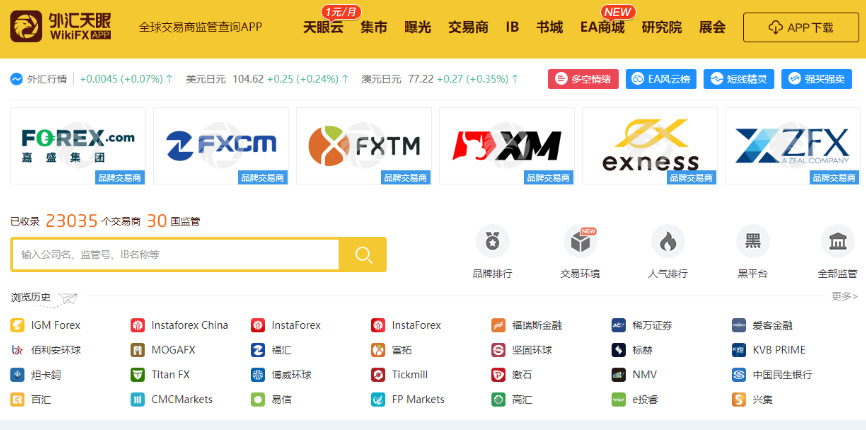Image resolution: width=866 pixels, height=430 pixels.
Task: Click the 福瑞斯金融 history entry
Action: coord(526,325)
